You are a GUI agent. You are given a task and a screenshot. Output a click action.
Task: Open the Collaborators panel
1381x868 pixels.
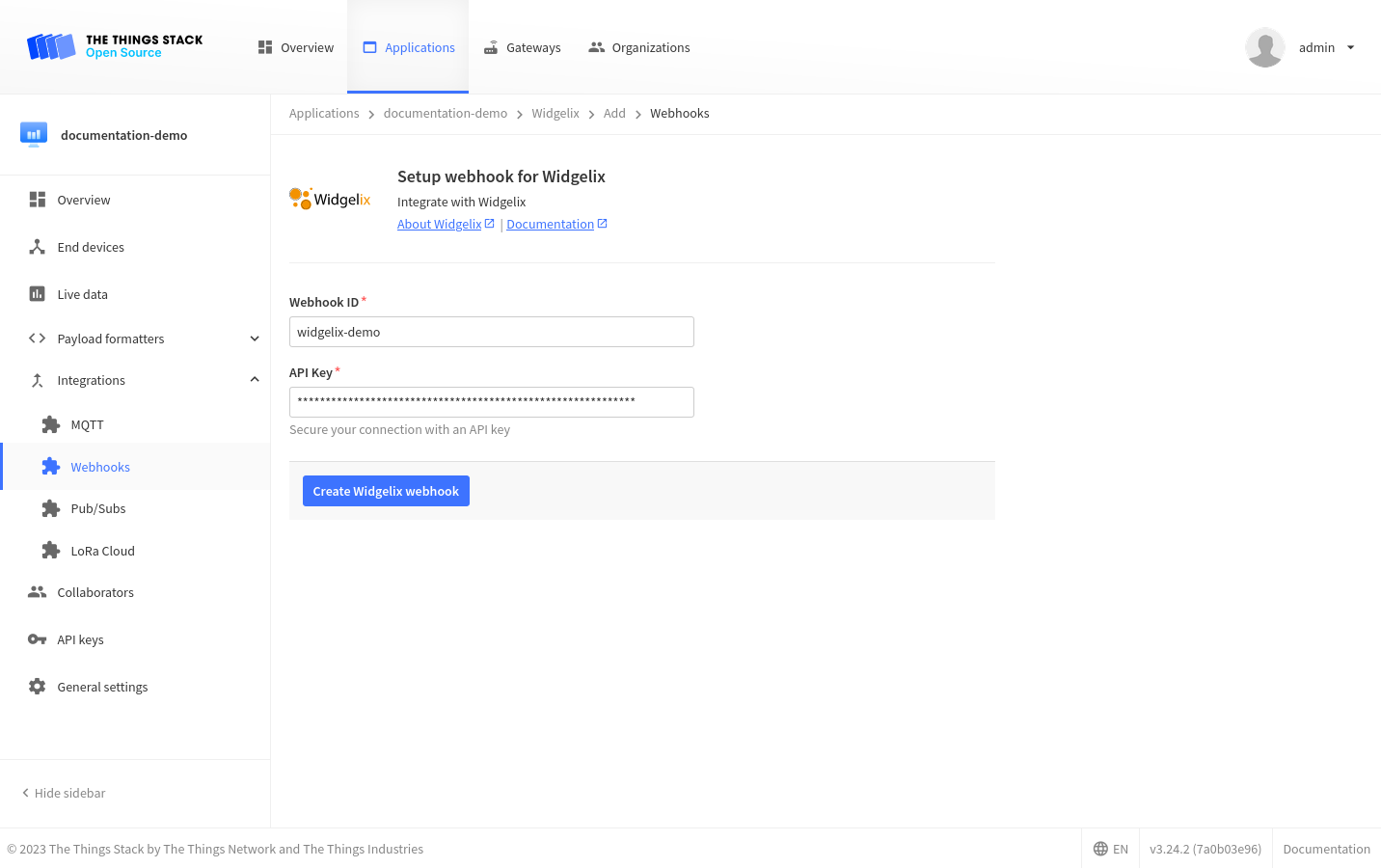(x=95, y=592)
